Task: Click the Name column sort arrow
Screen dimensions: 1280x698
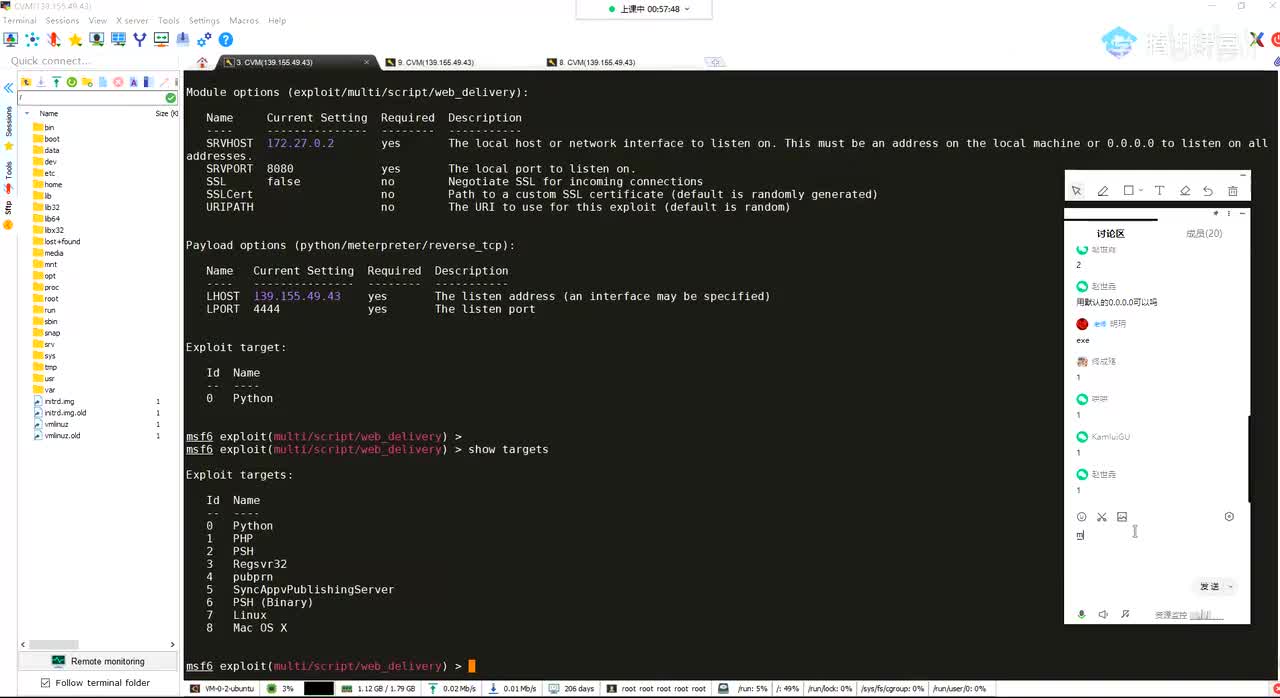Action: (27, 113)
